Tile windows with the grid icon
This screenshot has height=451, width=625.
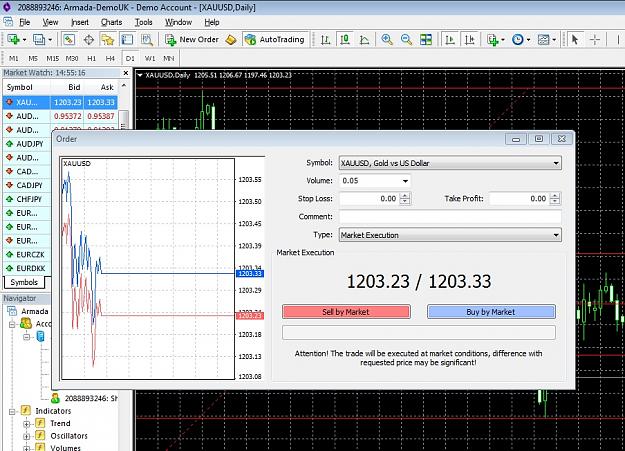point(426,39)
